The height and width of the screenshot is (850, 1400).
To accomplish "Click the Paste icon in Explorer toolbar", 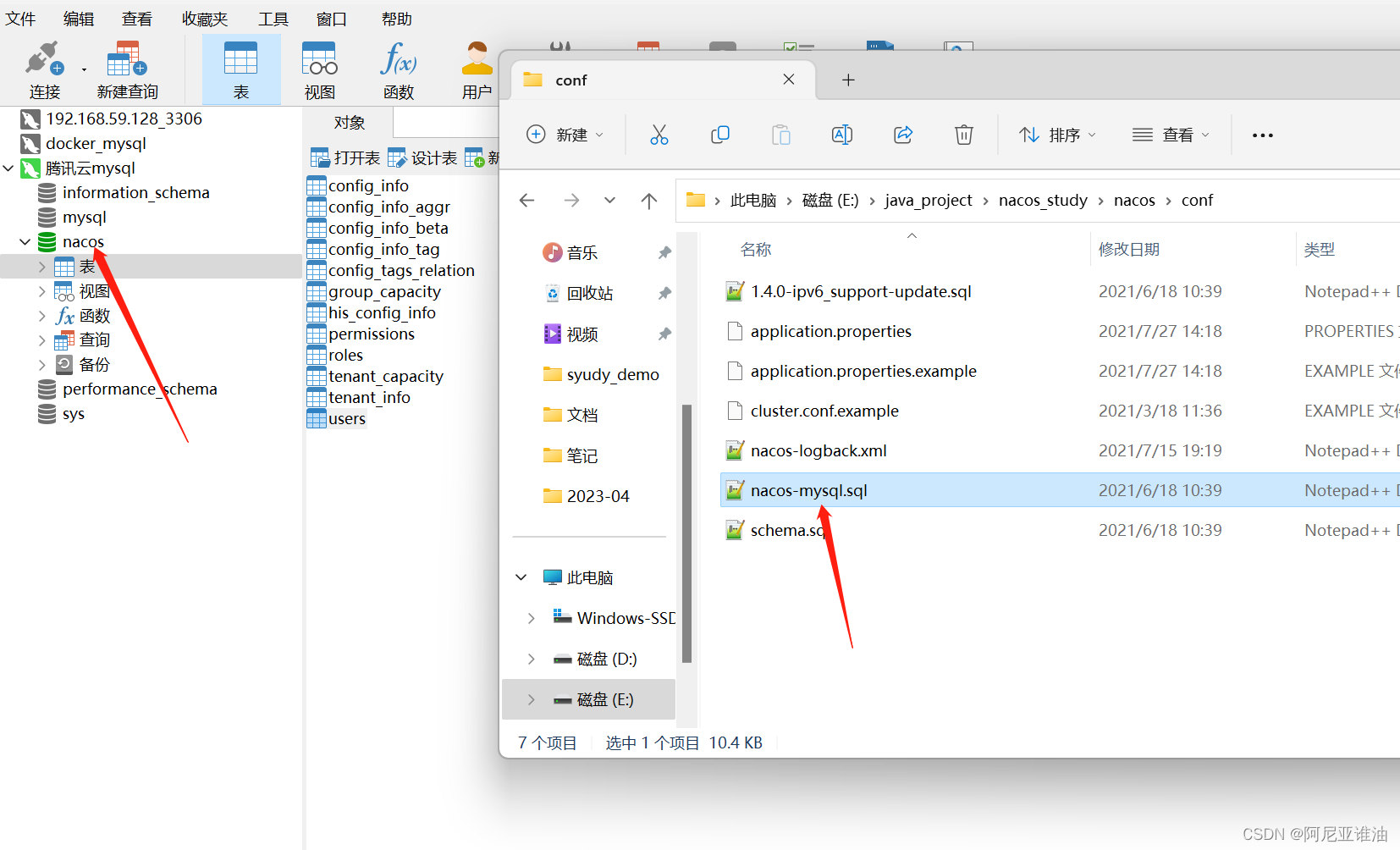I will pyautogui.click(x=781, y=135).
